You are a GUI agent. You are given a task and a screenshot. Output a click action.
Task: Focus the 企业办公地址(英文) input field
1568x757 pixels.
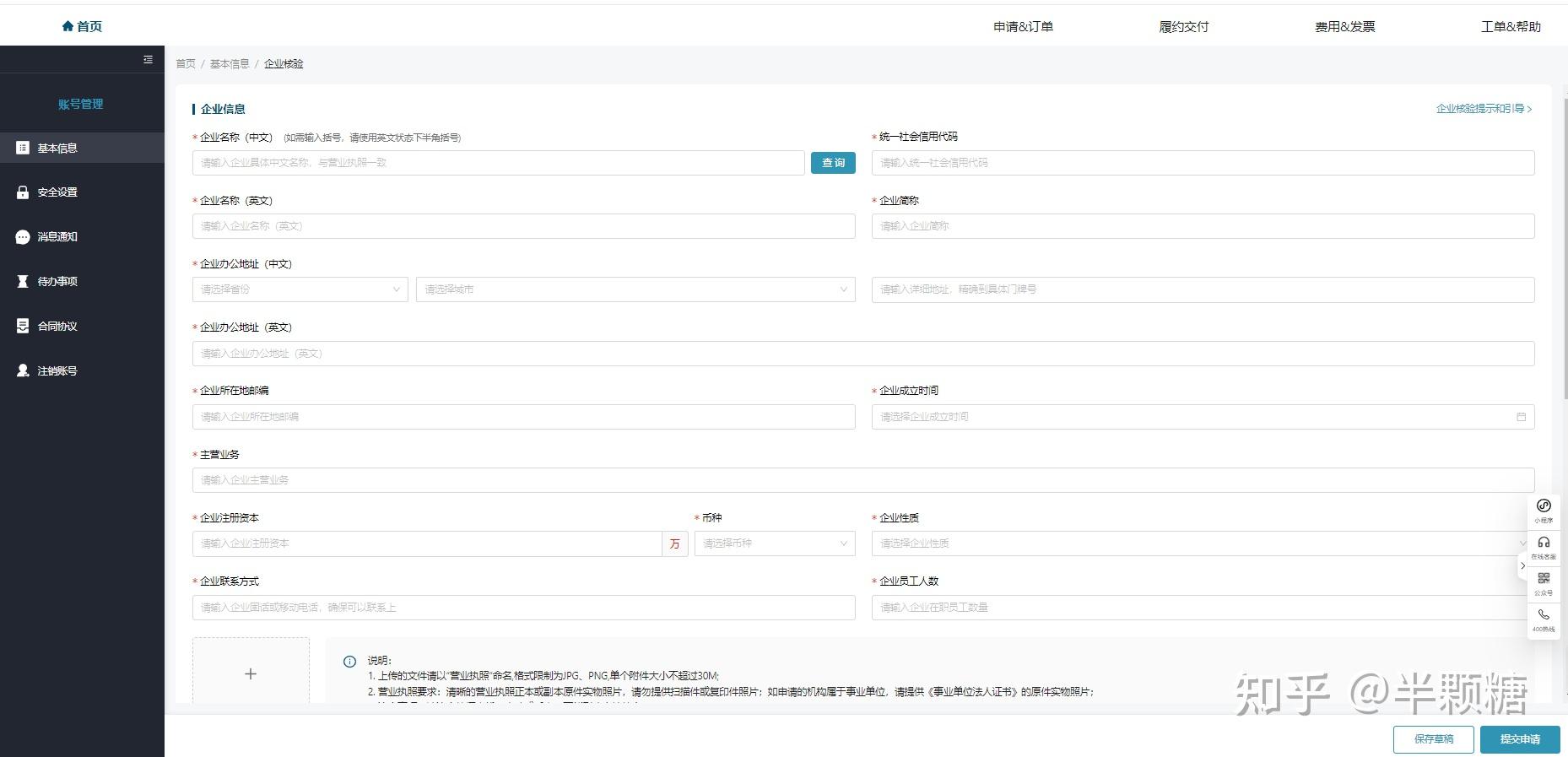(x=863, y=354)
